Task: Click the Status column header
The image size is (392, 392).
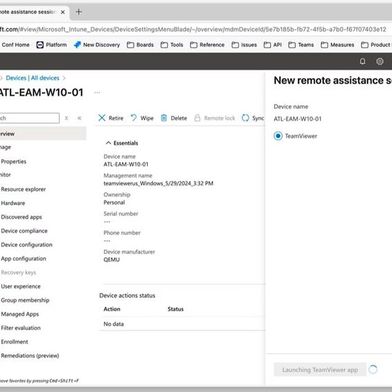Action: click(176, 309)
